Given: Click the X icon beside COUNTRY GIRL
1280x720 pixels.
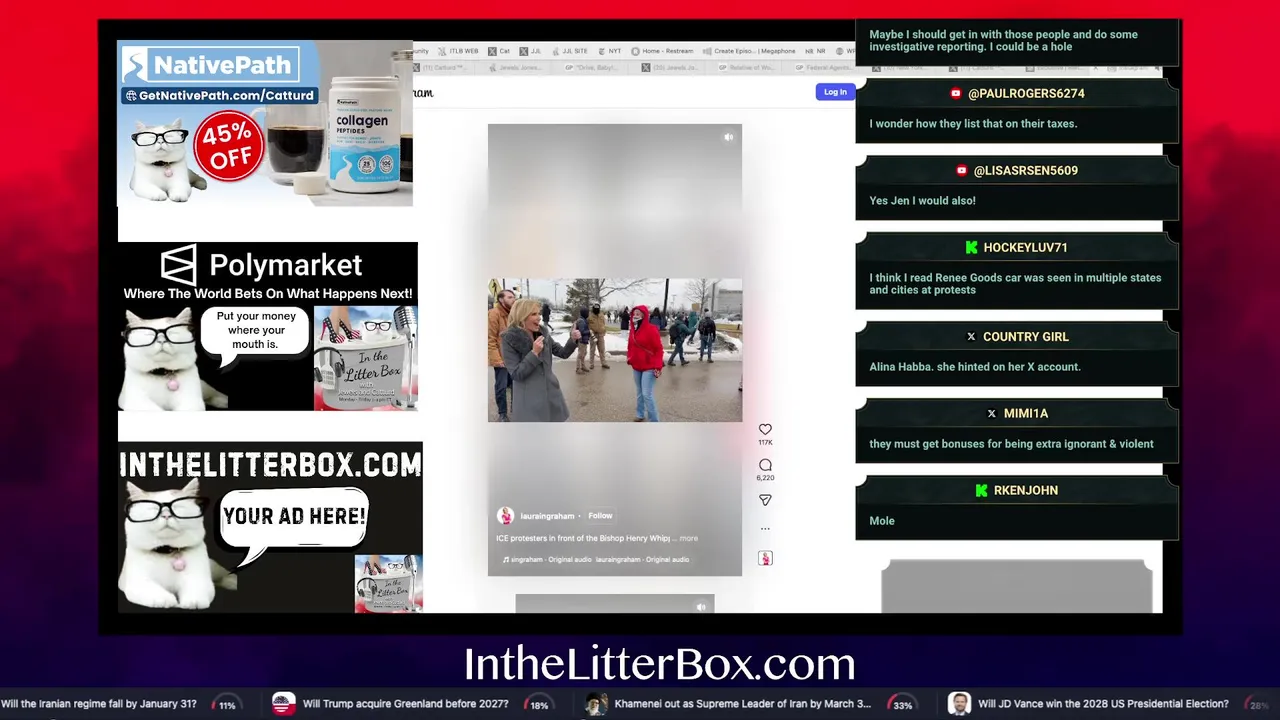Looking at the screenshot, I should (x=971, y=337).
